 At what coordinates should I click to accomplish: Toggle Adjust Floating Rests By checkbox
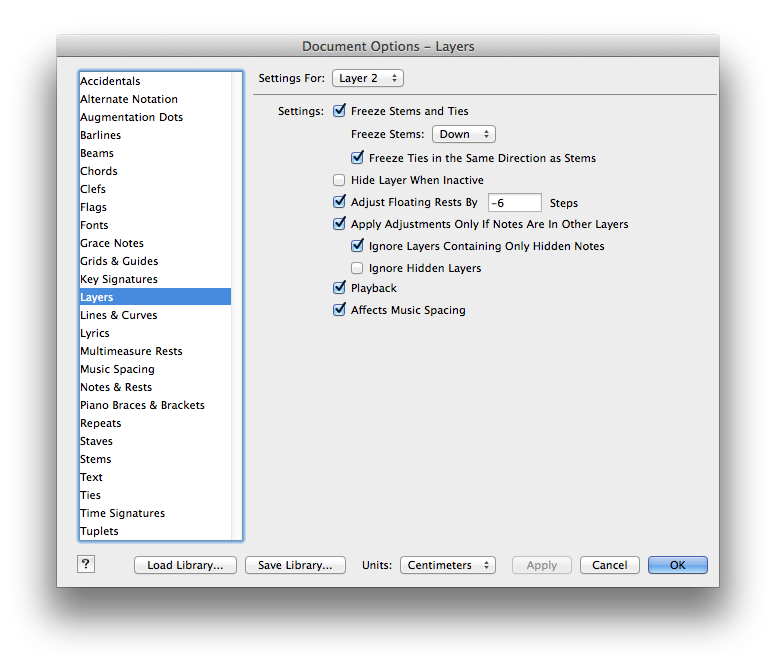(339, 202)
